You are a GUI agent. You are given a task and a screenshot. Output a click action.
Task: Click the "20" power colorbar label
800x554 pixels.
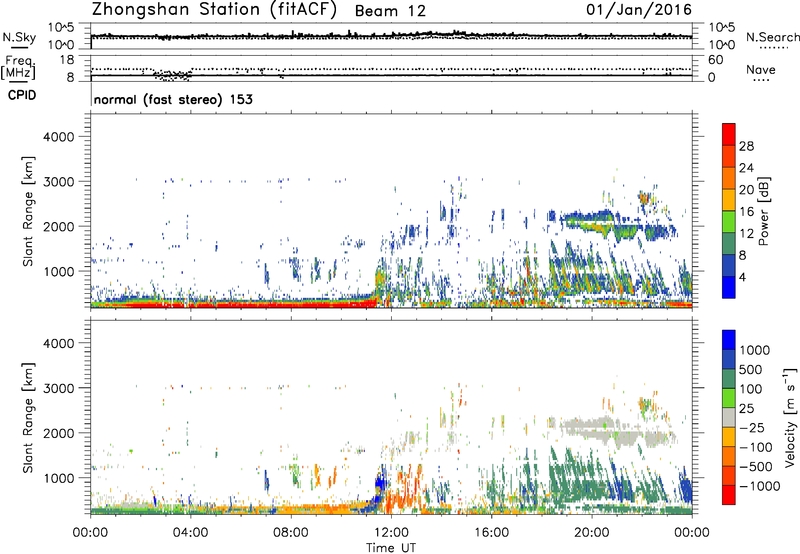(x=746, y=190)
